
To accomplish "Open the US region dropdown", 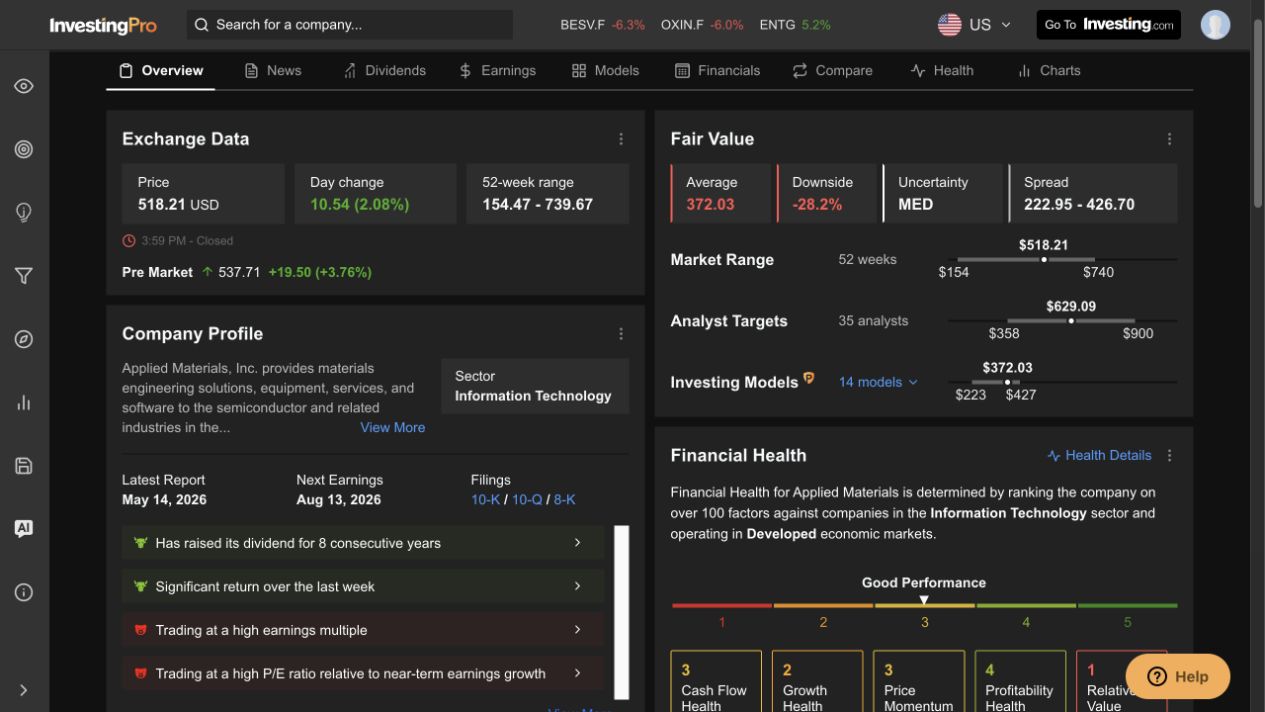I will tap(975, 25).
